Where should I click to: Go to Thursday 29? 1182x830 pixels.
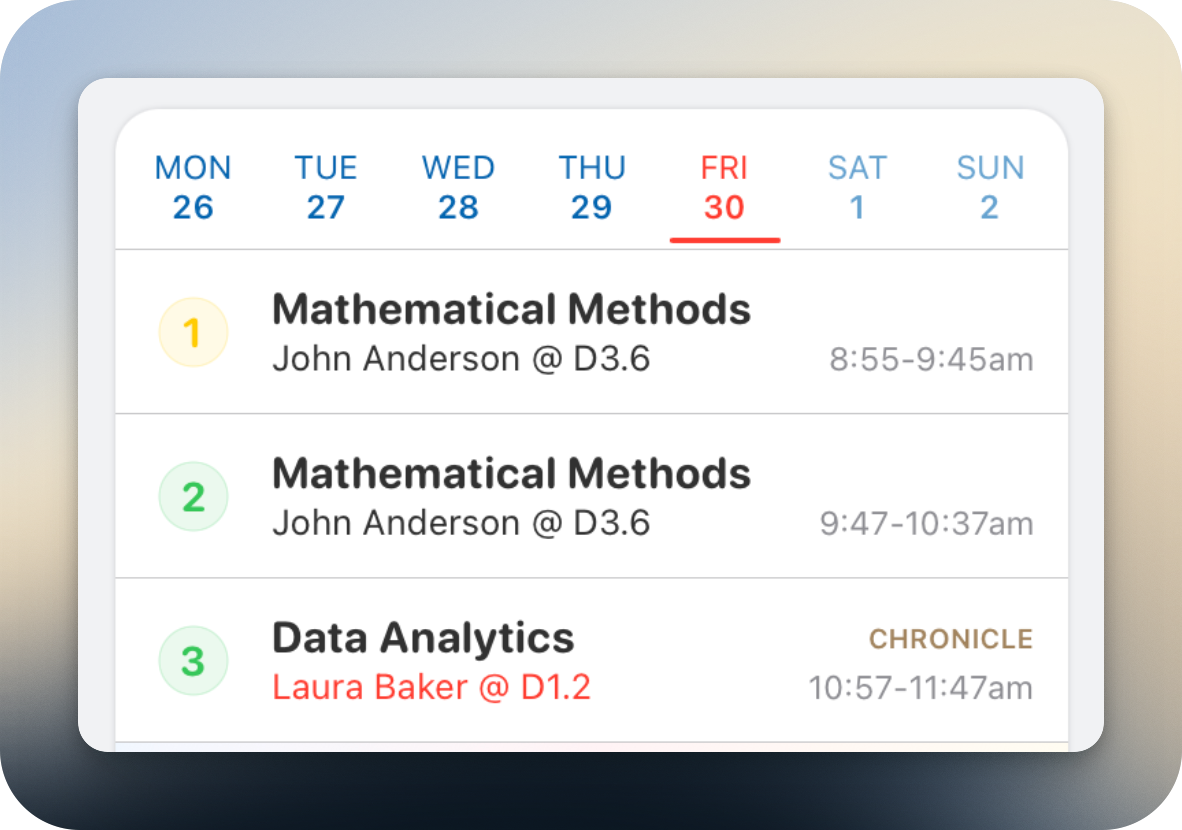click(592, 187)
